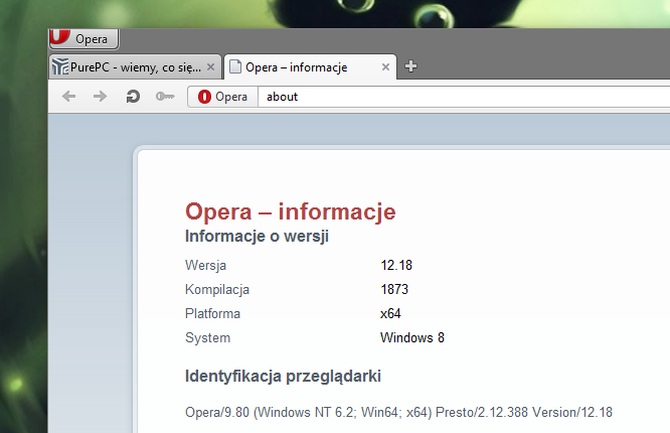Close the PurePC tab
The height and width of the screenshot is (433, 670).
(210, 67)
